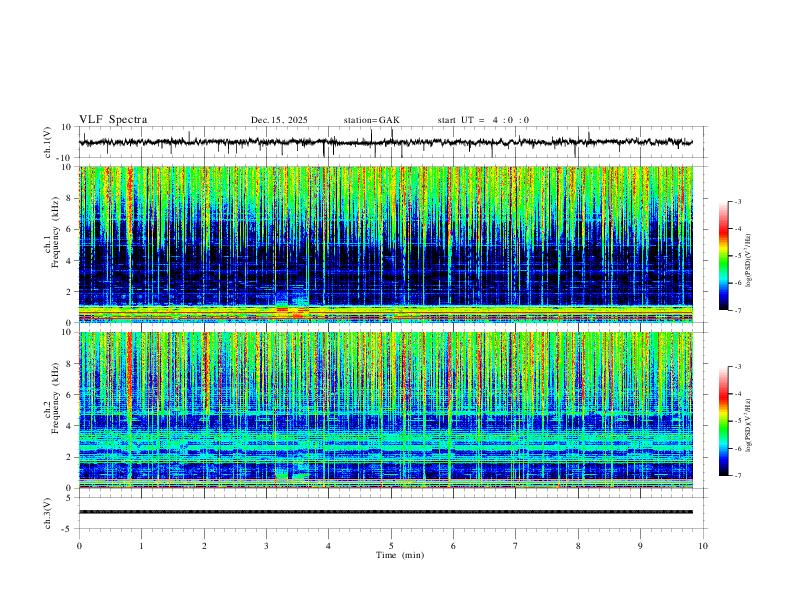Click the log(PSD) label beside ch.1 colorbar
This screenshot has height=612, width=792.
(749, 261)
